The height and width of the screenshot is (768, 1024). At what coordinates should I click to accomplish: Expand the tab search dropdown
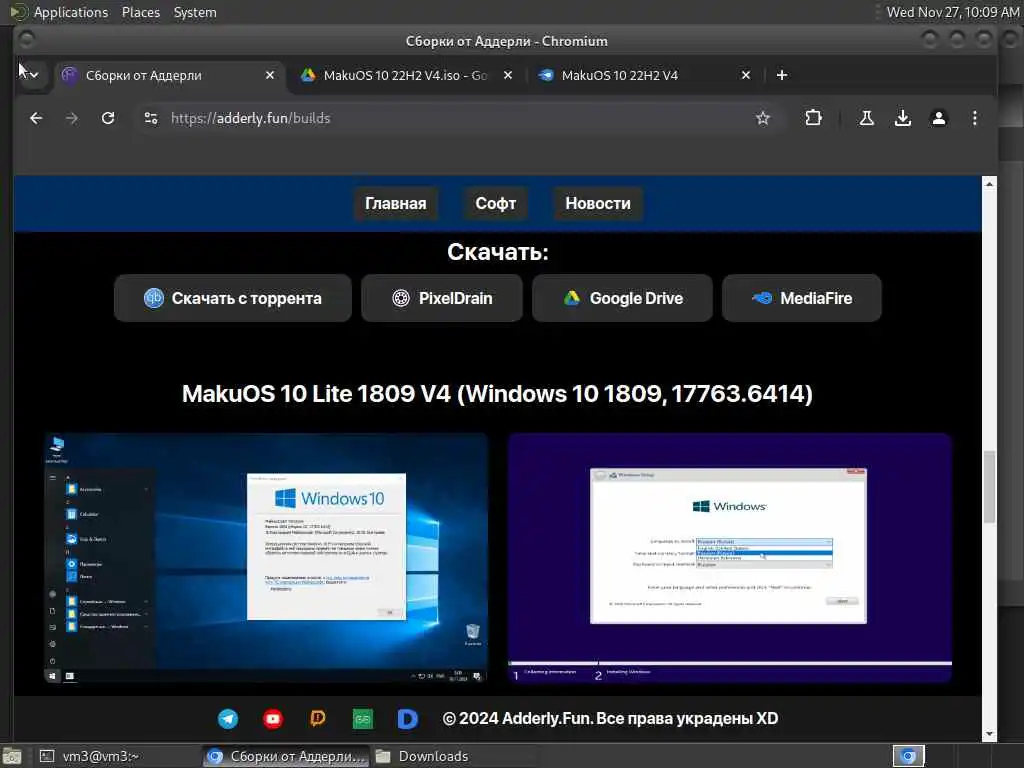(33, 75)
